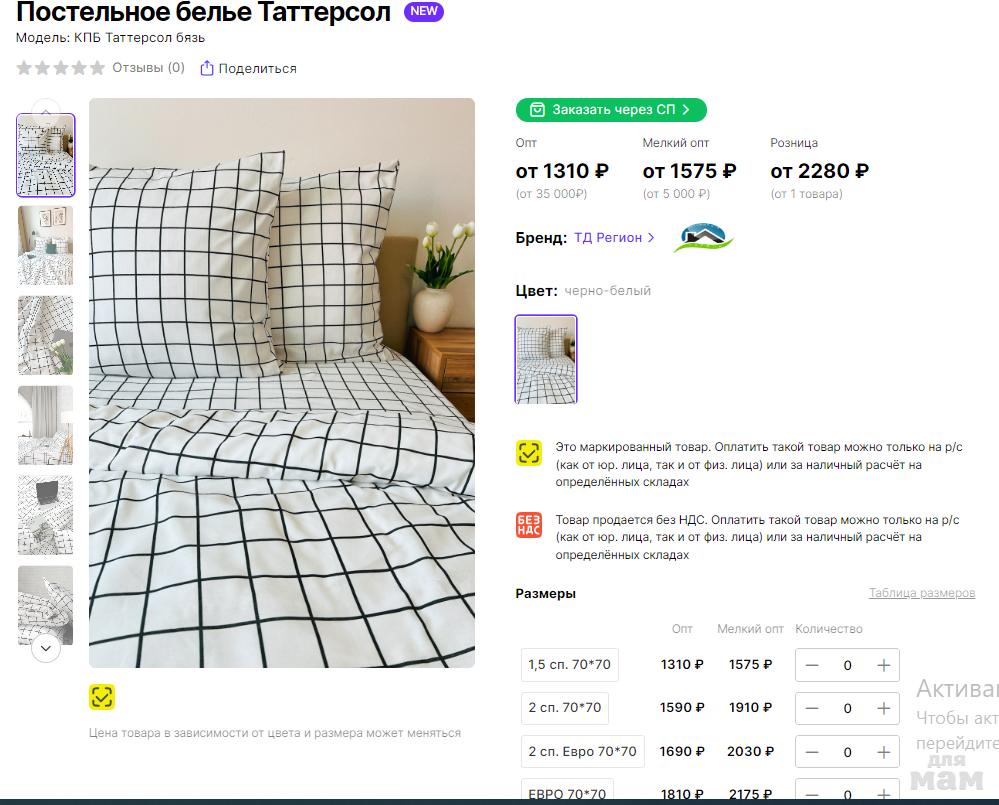Click 'Заказать через СП' green button

click(611, 110)
